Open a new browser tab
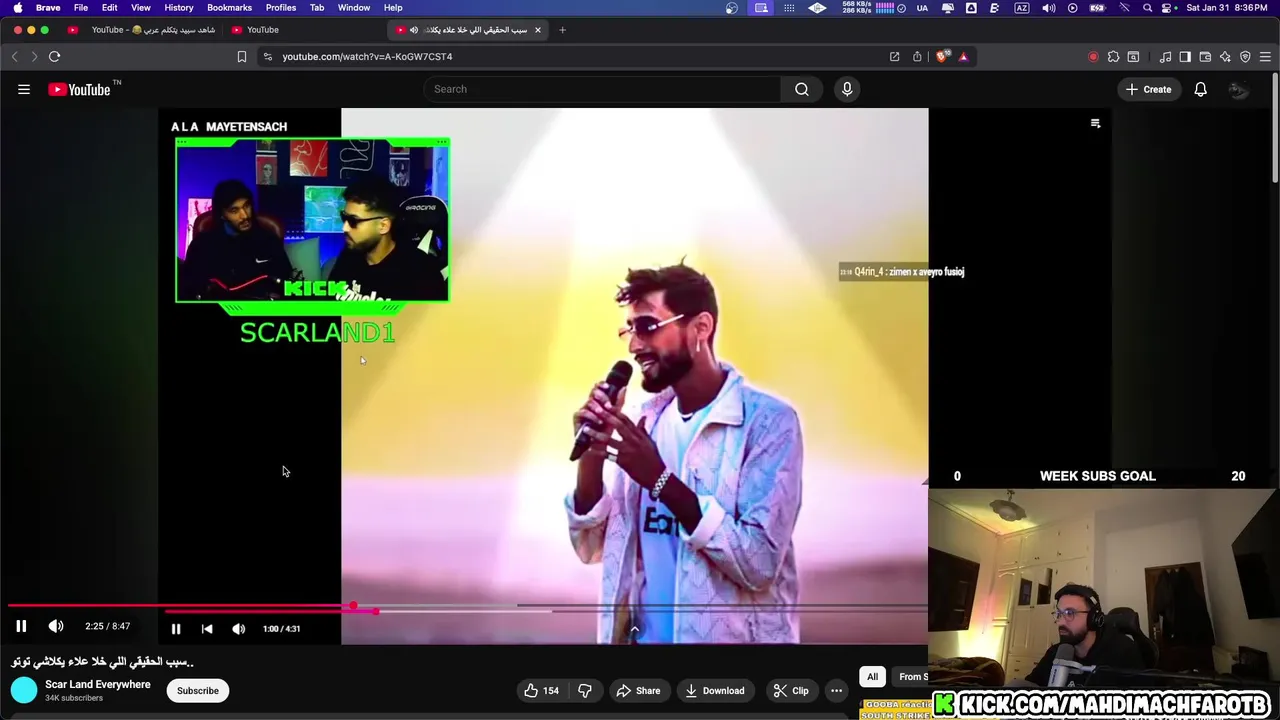Viewport: 1280px width, 720px height. [562, 30]
